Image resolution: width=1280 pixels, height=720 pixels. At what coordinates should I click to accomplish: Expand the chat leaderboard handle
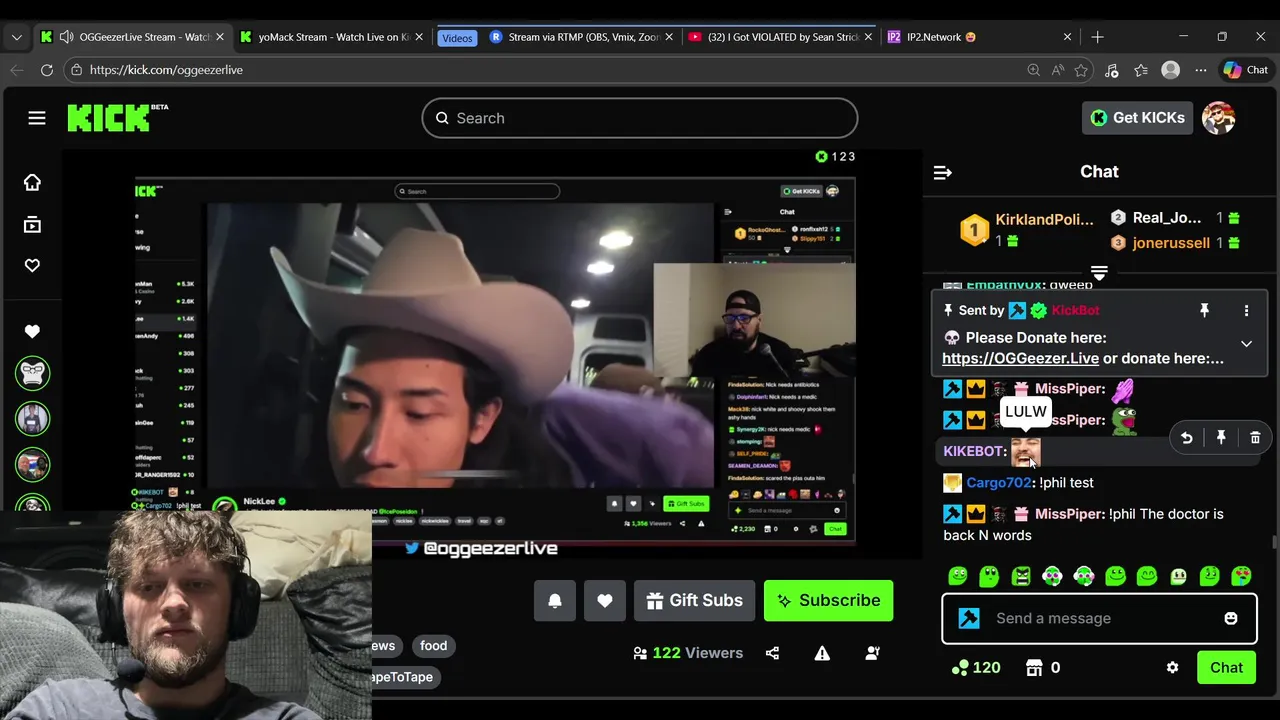[x=1099, y=272]
